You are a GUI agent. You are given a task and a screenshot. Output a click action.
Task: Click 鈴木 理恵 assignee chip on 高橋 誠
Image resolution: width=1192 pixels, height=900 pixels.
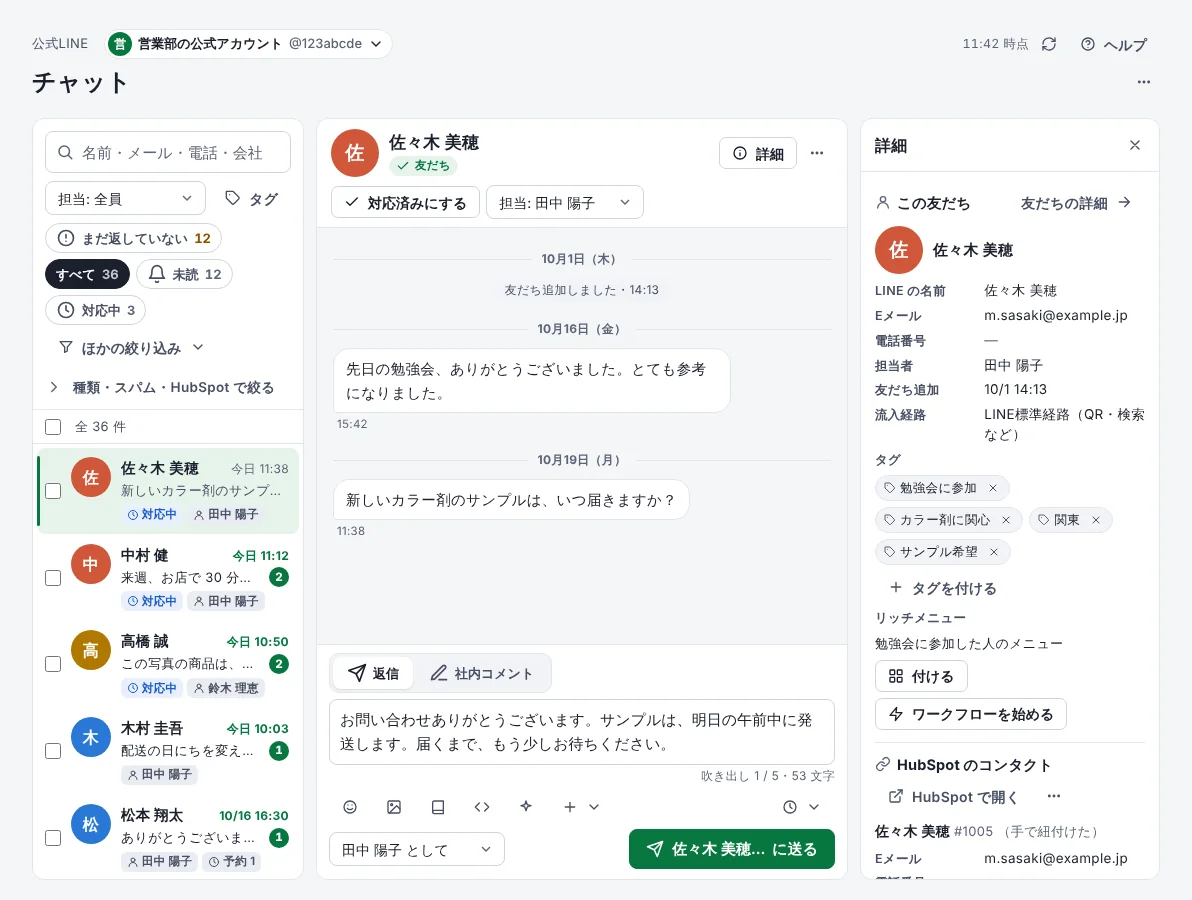(226, 688)
